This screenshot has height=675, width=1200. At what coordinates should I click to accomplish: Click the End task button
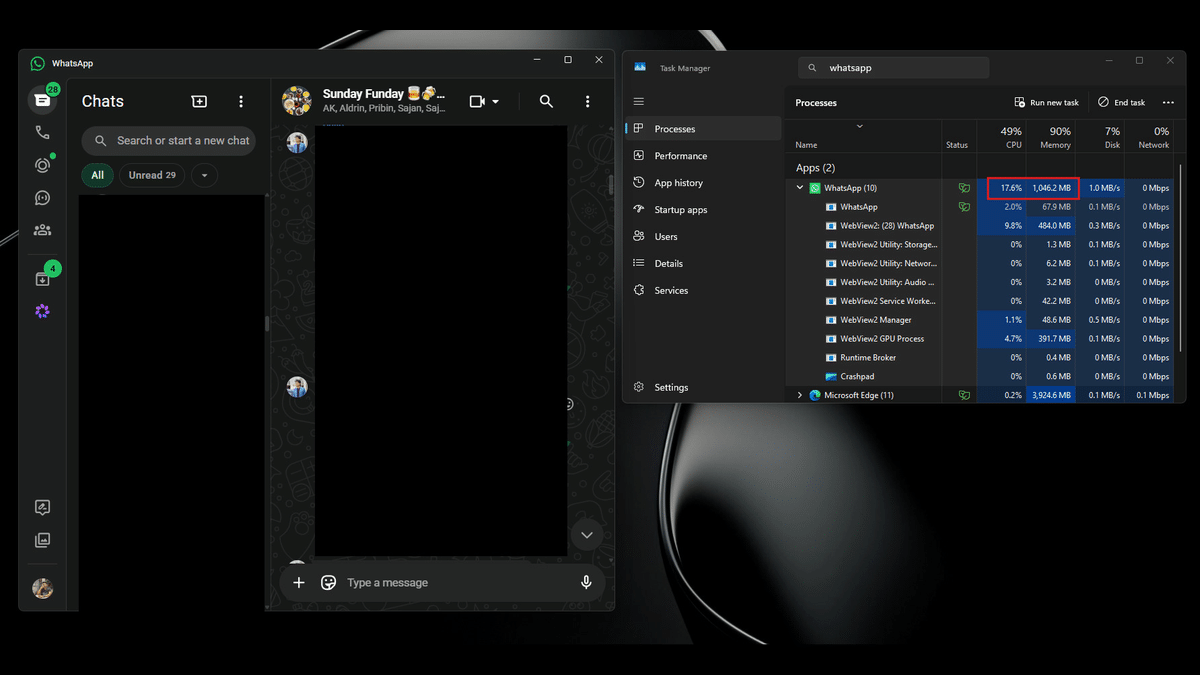1121,102
